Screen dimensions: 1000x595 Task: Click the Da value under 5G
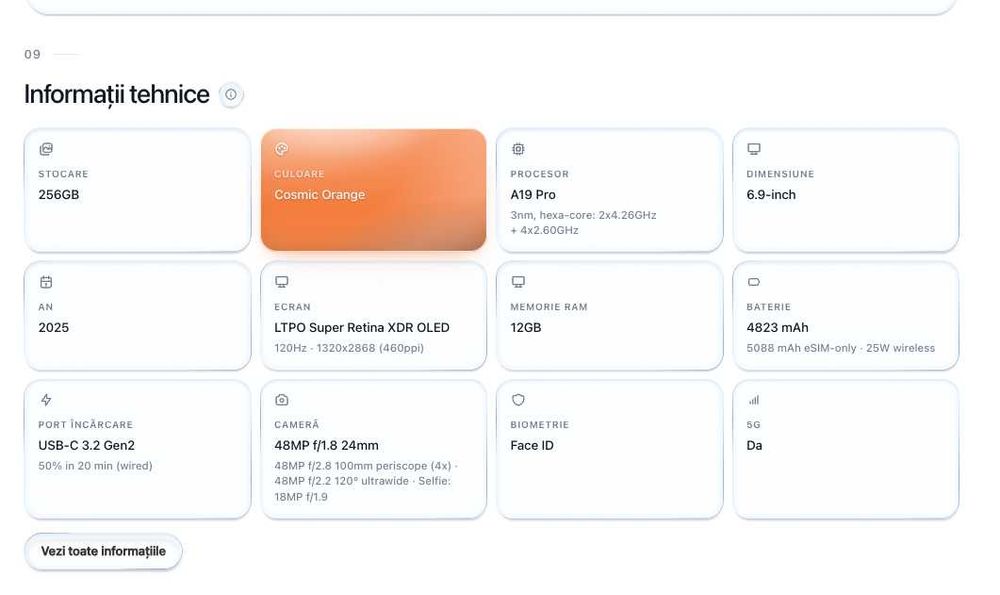pyautogui.click(x=754, y=446)
